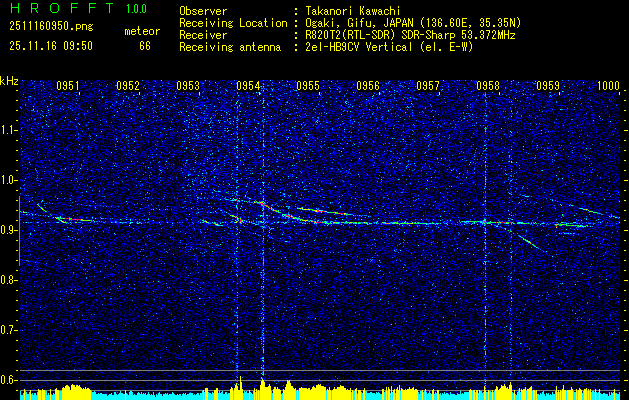The width and height of the screenshot is (629, 400).
Task: Click time marker 1000
Action: (608, 85)
